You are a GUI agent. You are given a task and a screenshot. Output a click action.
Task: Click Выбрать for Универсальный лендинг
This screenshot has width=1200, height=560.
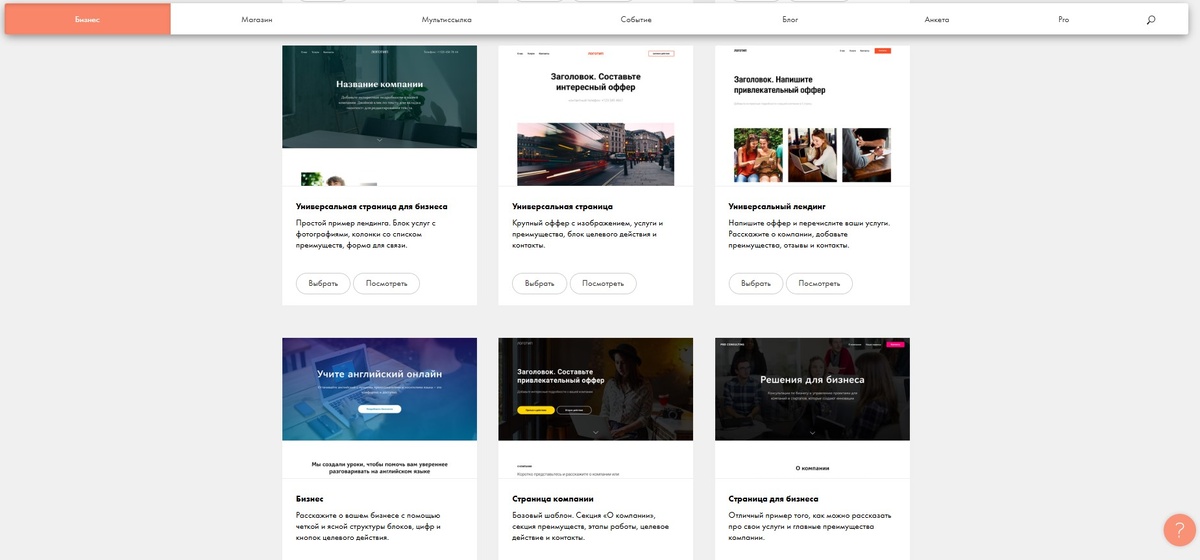[x=756, y=283]
